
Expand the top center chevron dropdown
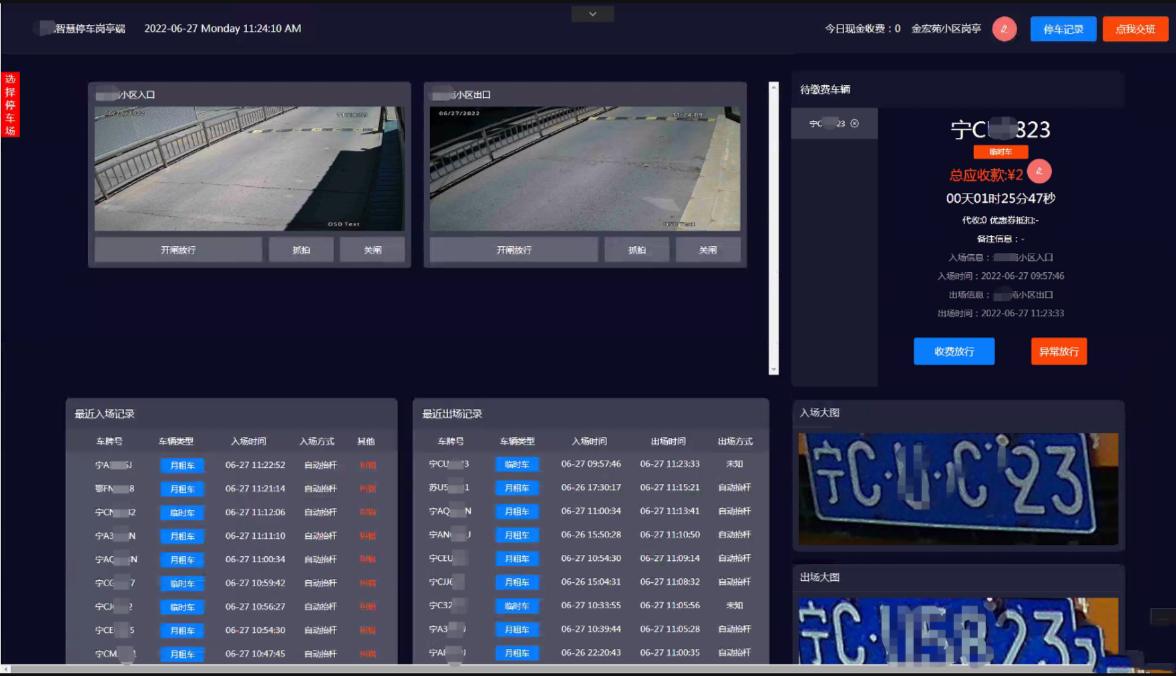[x=592, y=14]
